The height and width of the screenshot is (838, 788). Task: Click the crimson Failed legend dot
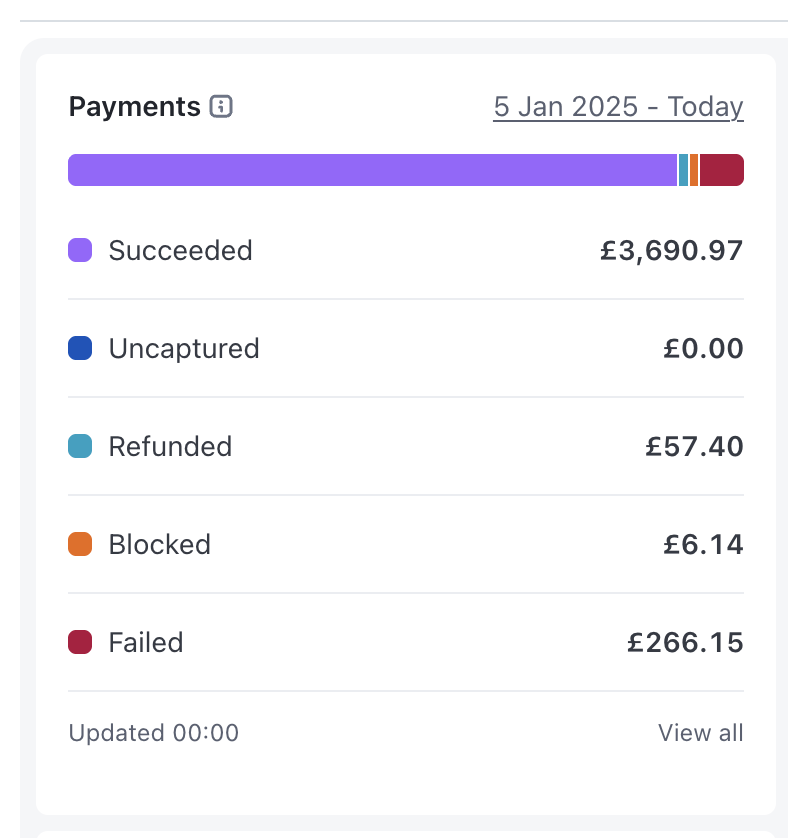80,642
